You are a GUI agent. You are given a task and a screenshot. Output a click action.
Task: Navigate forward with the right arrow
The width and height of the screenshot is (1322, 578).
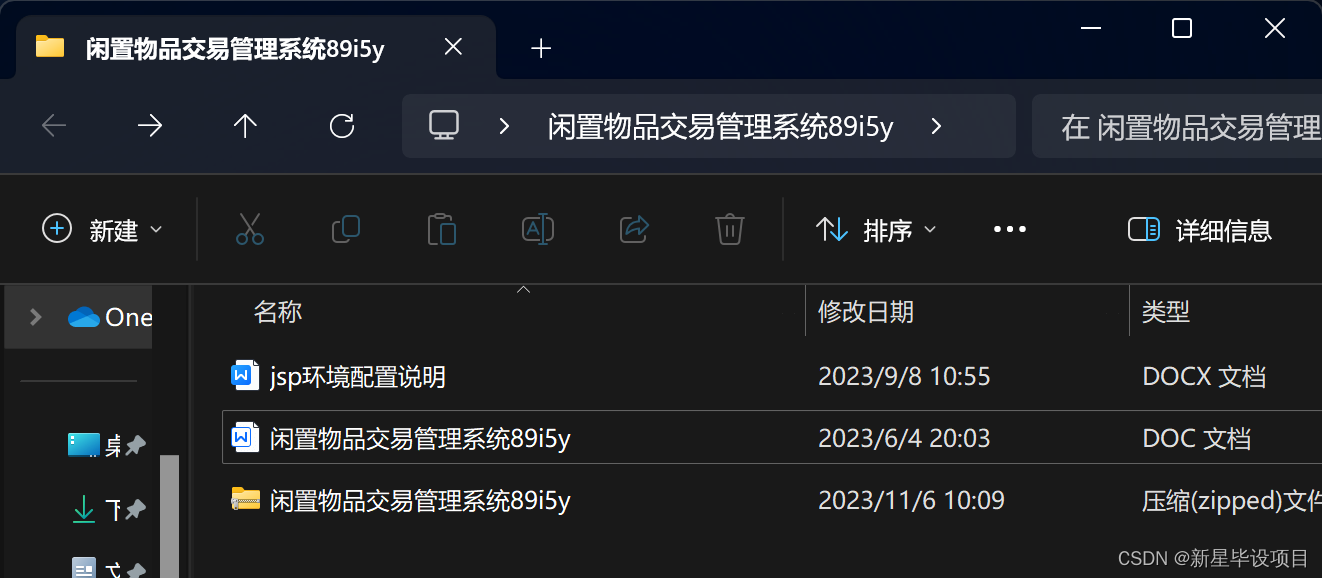point(150,126)
